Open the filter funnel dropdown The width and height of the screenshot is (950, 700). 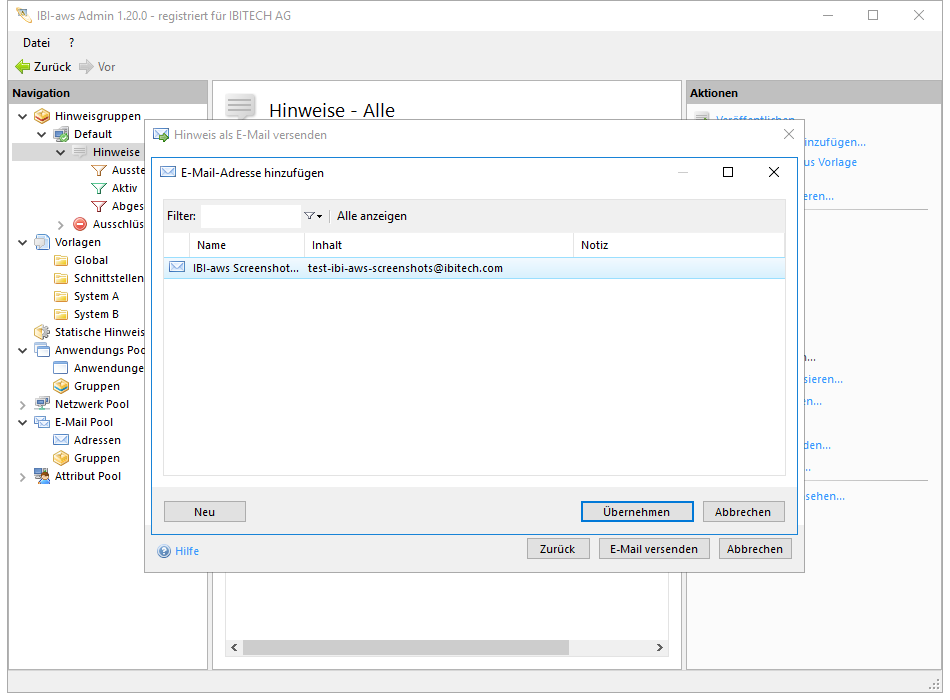tap(313, 216)
